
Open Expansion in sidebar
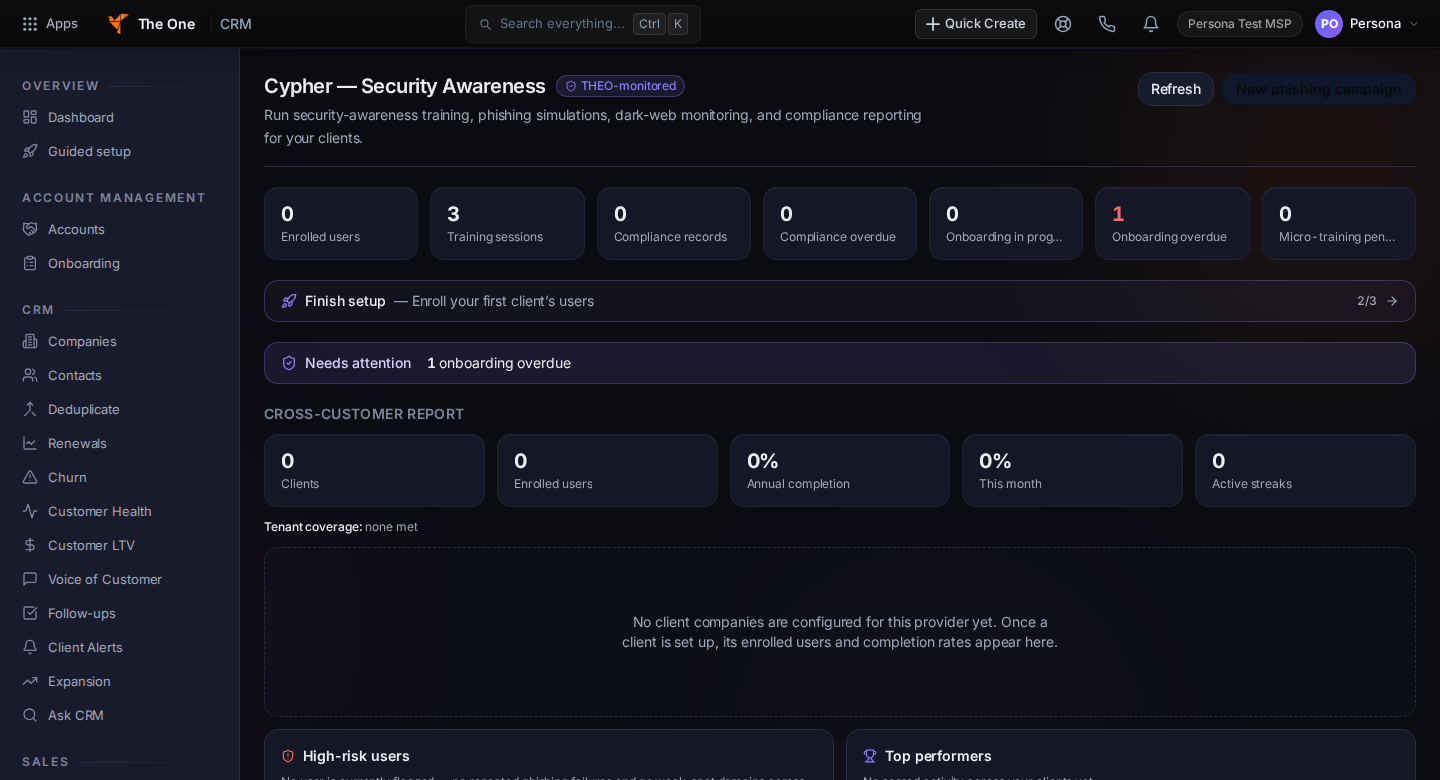[x=79, y=681]
